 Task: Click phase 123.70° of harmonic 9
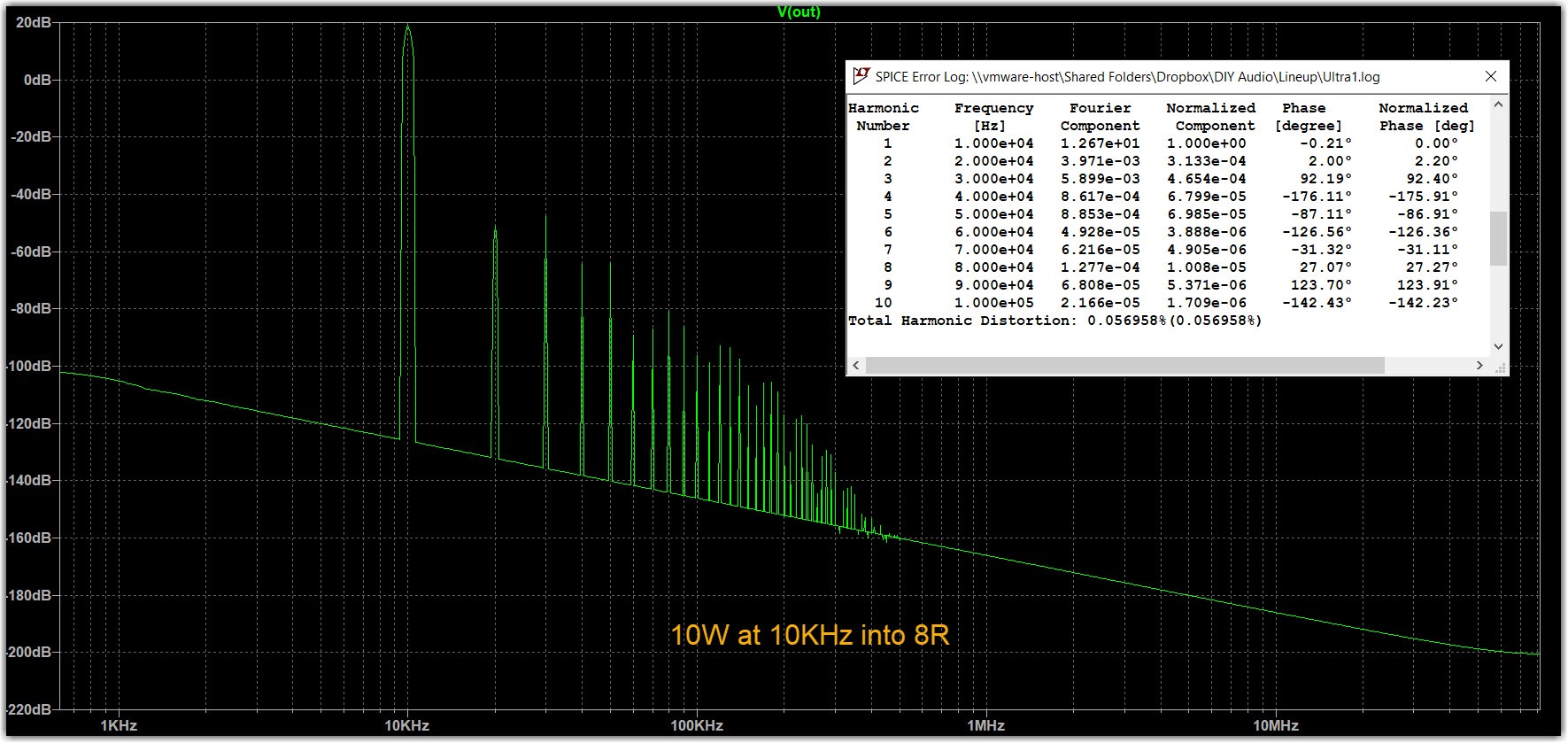pos(1321,285)
